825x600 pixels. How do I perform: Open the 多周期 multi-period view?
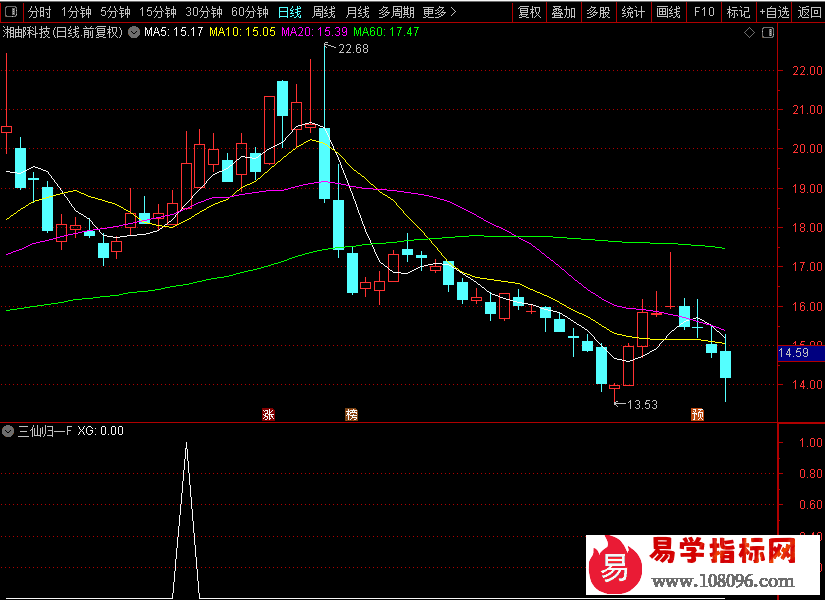(397, 12)
